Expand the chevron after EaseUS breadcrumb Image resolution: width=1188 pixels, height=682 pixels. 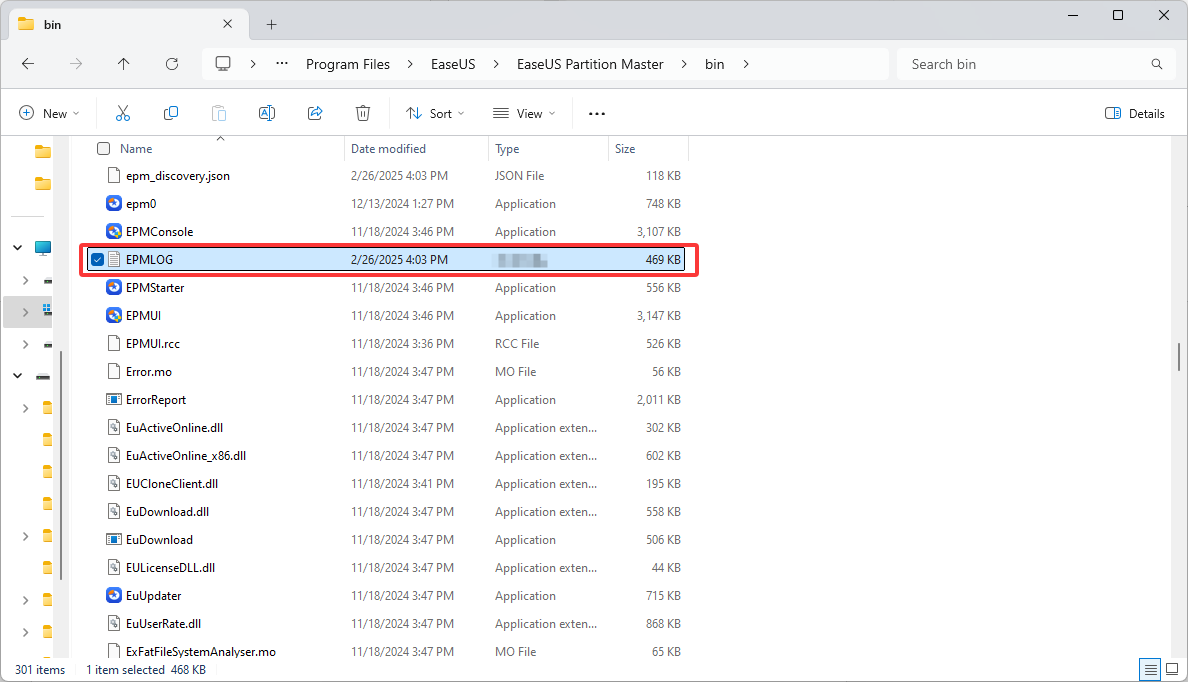pos(496,64)
